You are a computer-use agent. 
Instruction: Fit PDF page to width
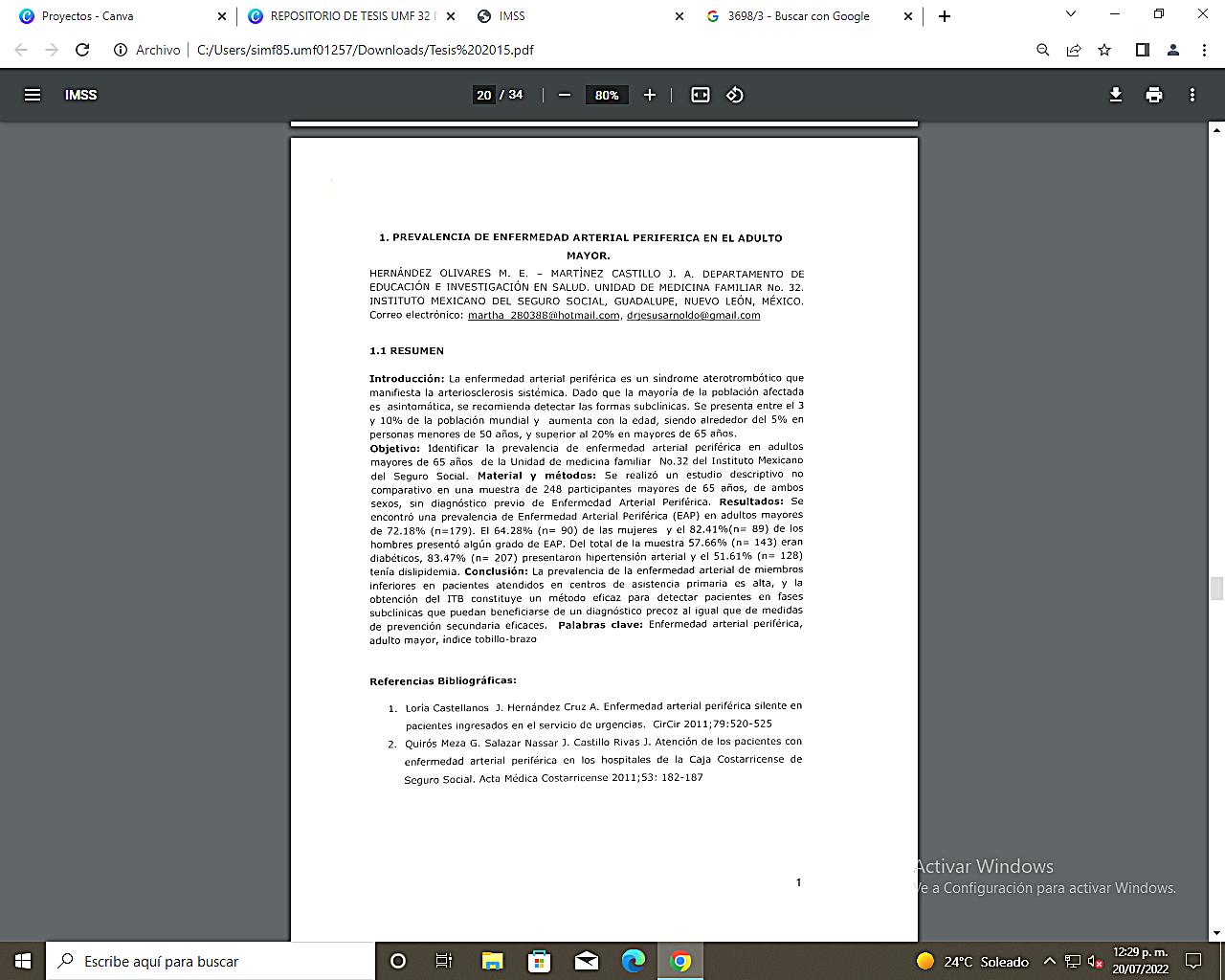click(x=701, y=95)
